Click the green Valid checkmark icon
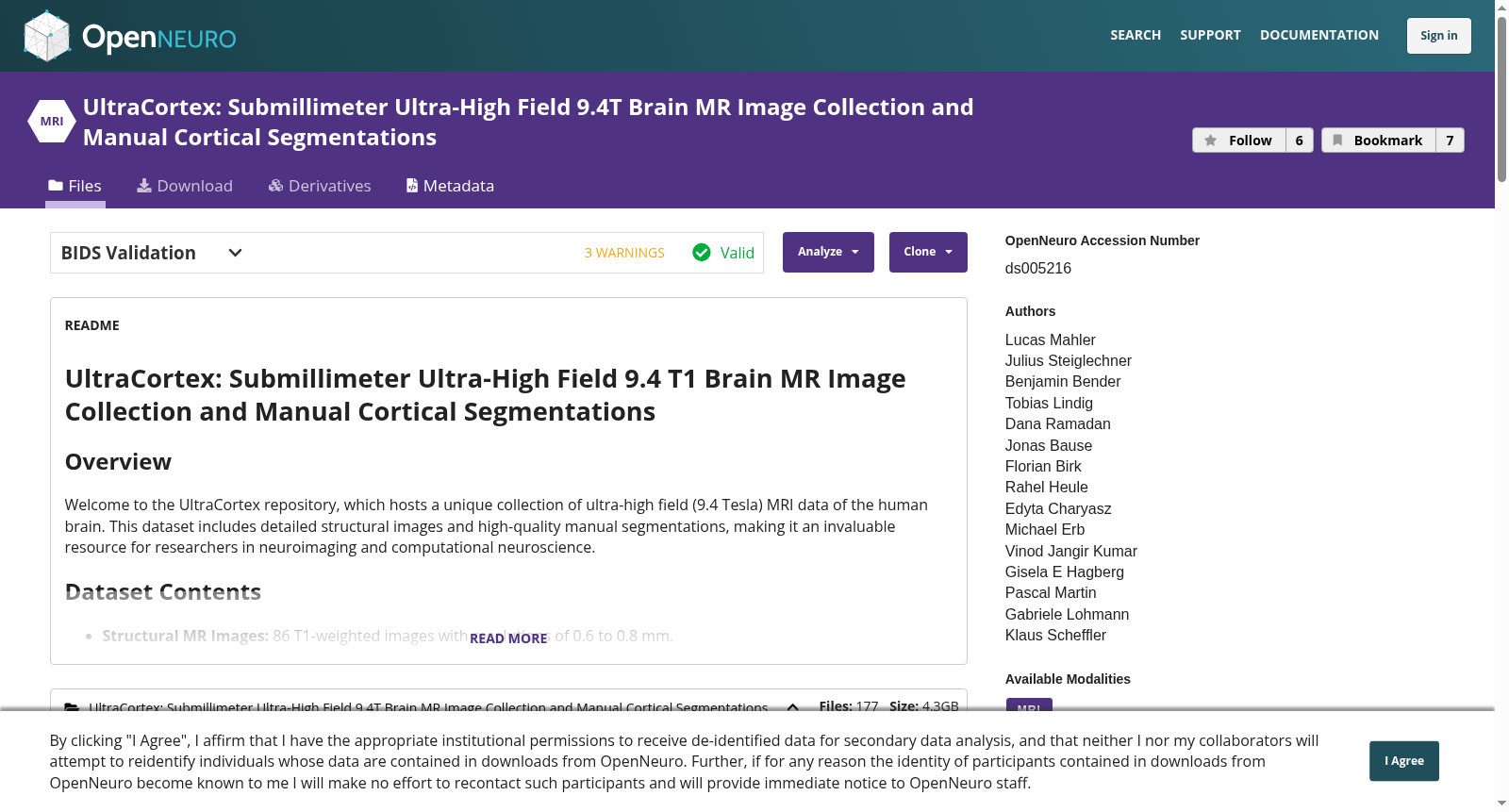The height and width of the screenshot is (812, 1509). click(x=702, y=252)
